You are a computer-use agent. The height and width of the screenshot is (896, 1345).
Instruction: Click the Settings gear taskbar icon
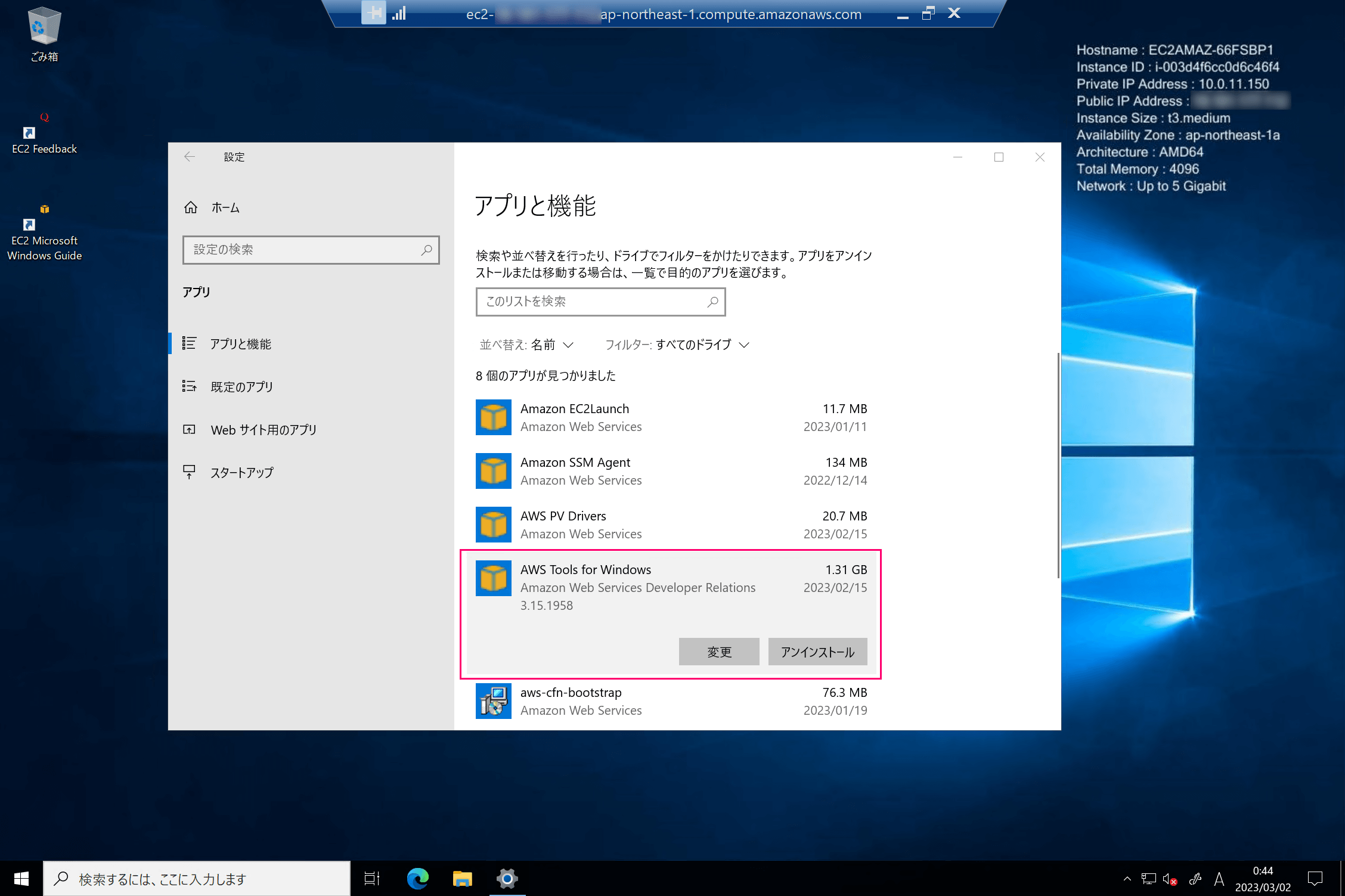coord(507,879)
